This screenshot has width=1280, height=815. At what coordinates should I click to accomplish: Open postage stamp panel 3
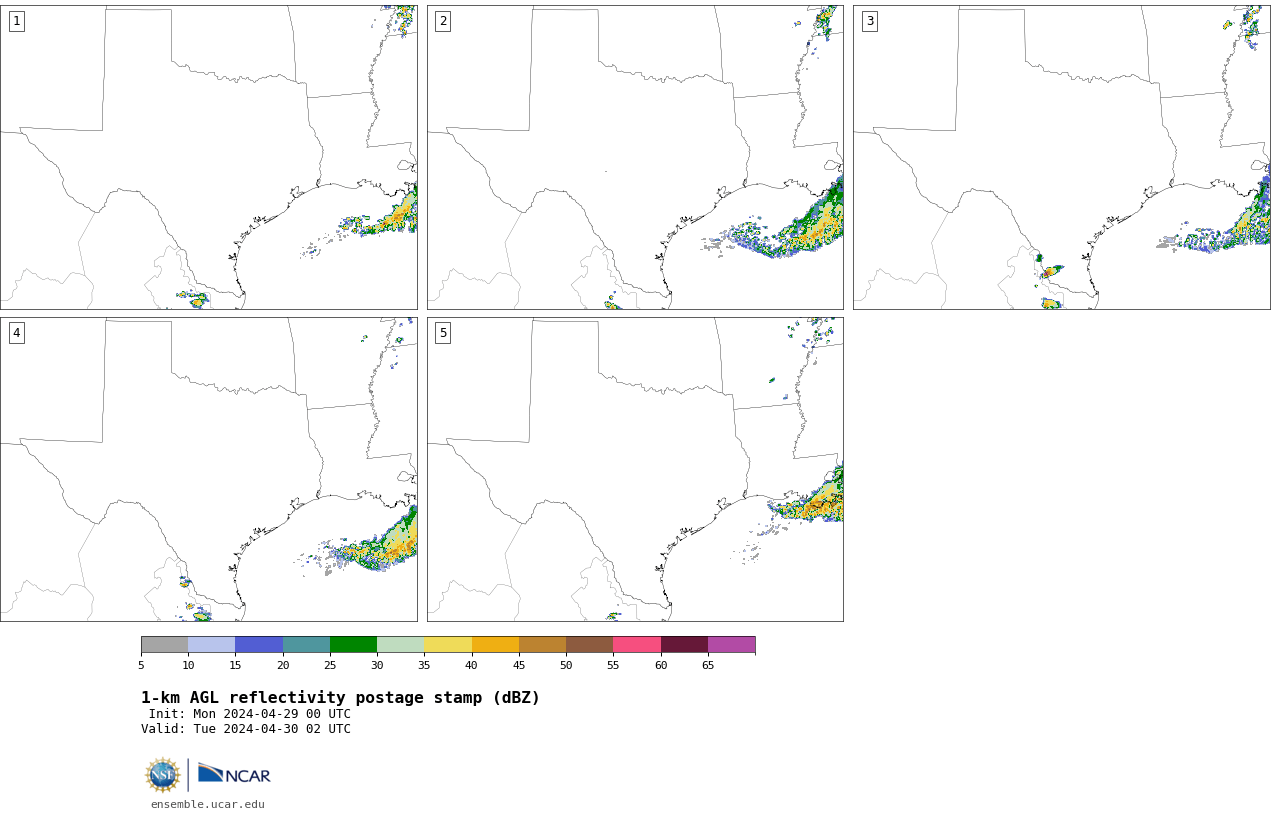(x=1062, y=157)
